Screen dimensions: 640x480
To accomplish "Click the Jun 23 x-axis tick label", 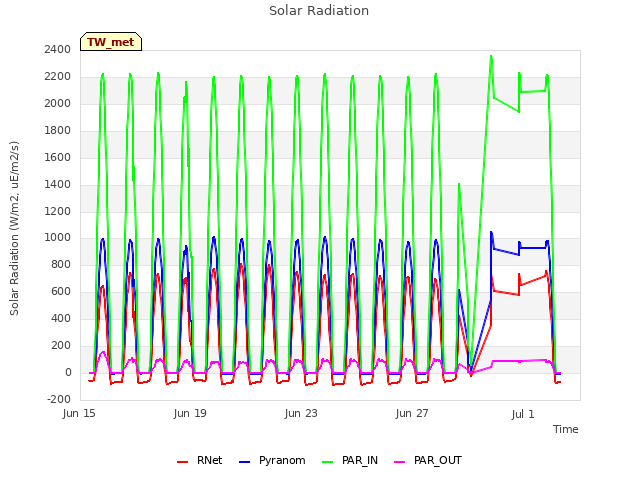I will click(x=301, y=413).
